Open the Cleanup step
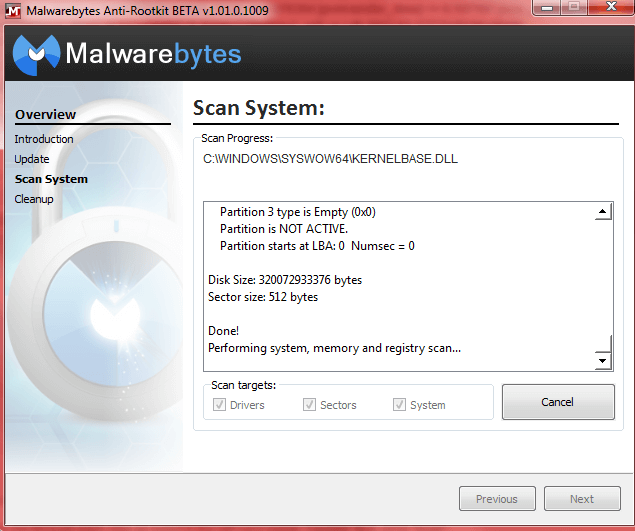The width and height of the screenshot is (635, 531). point(34,199)
